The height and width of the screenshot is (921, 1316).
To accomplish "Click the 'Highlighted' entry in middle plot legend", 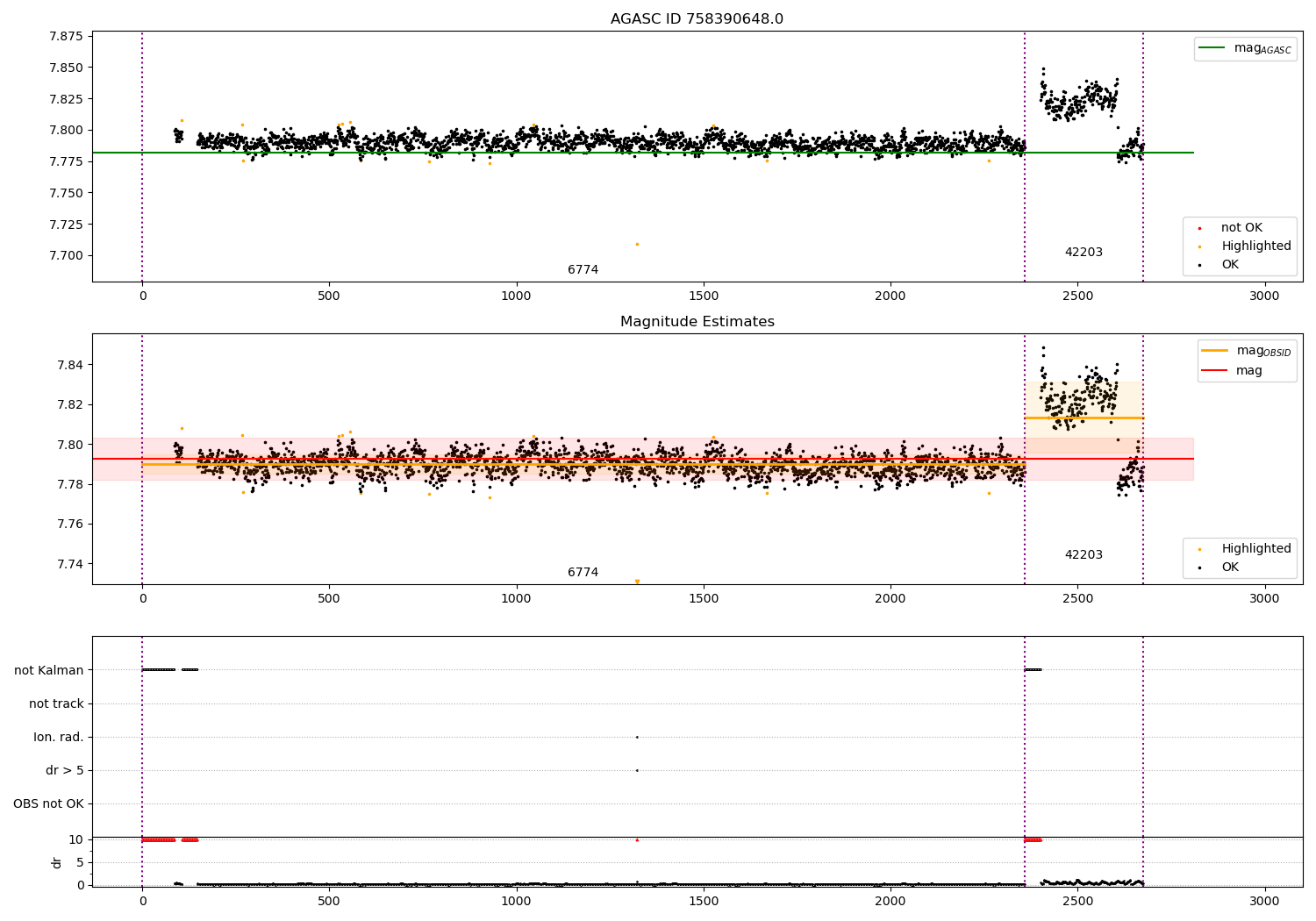I will [1255, 549].
